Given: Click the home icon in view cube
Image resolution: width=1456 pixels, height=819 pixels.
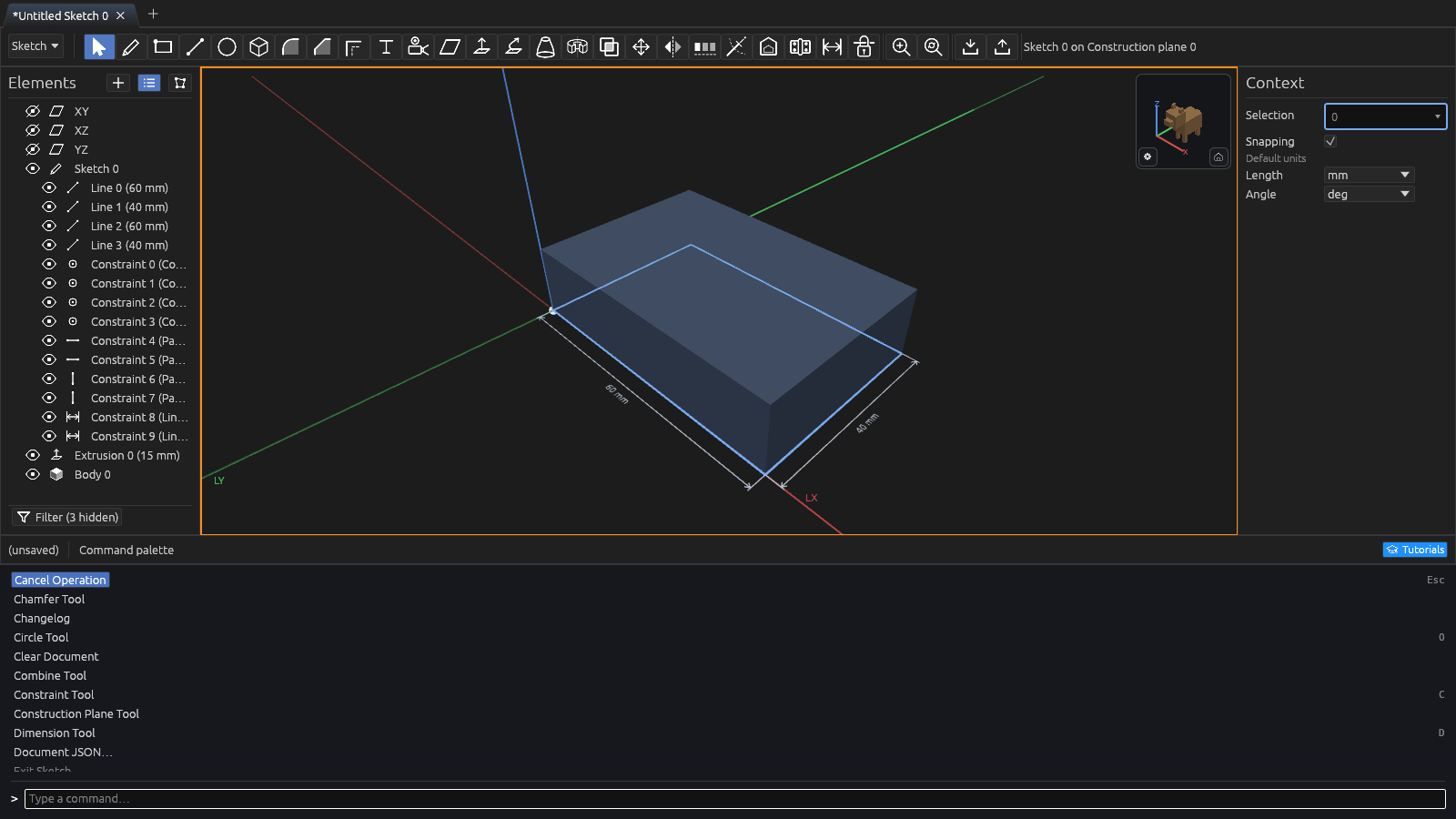Looking at the screenshot, I should pyautogui.click(x=1218, y=157).
